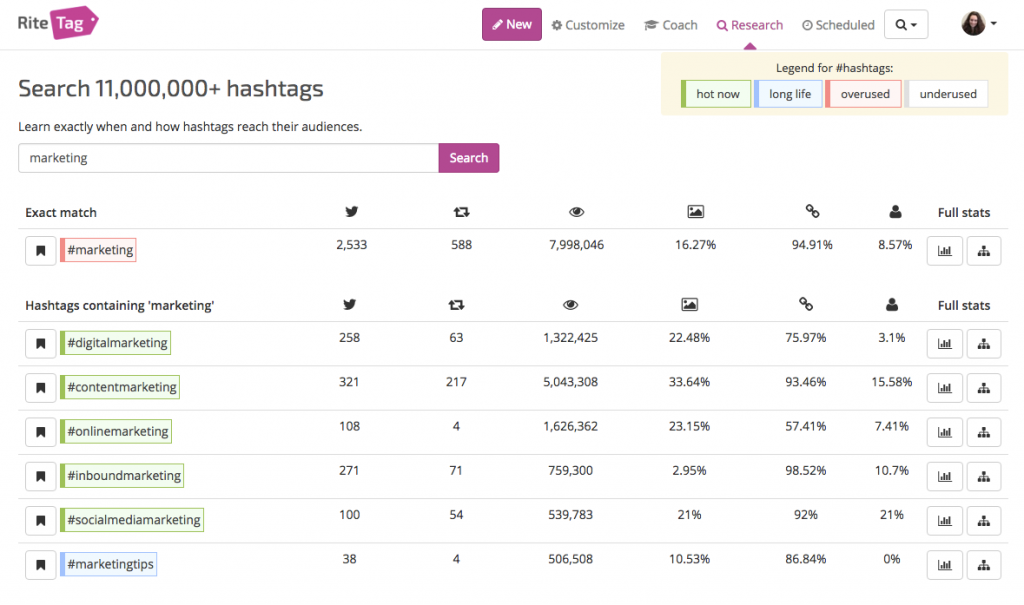This screenshot has height=605, width=1024.
Task: Click eye icon in Hashtags containing header
Action: [x=570, y=304]
